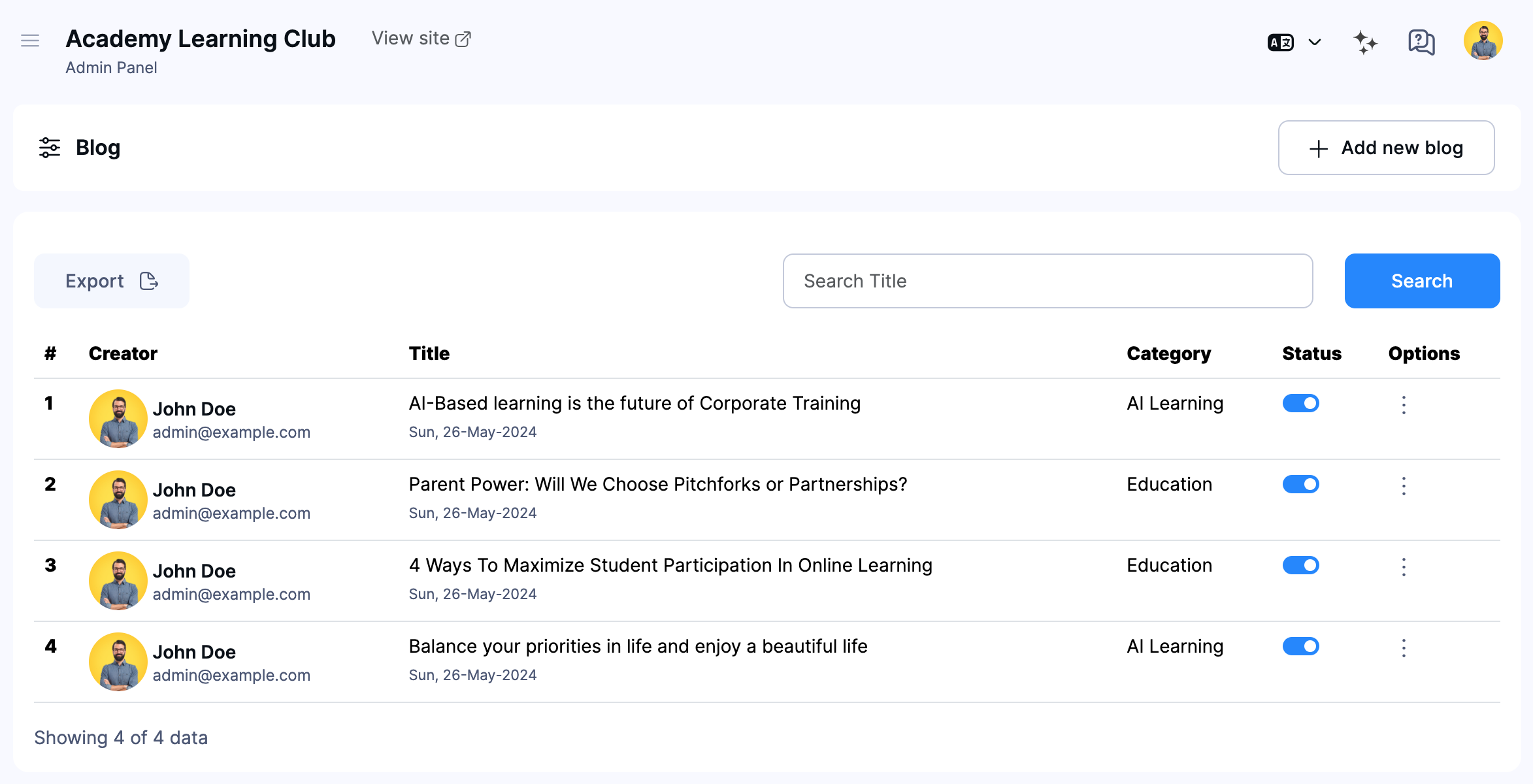Open View site in new tab
The width and height of the screenshot is (1533, 784).
coord(421,38)
